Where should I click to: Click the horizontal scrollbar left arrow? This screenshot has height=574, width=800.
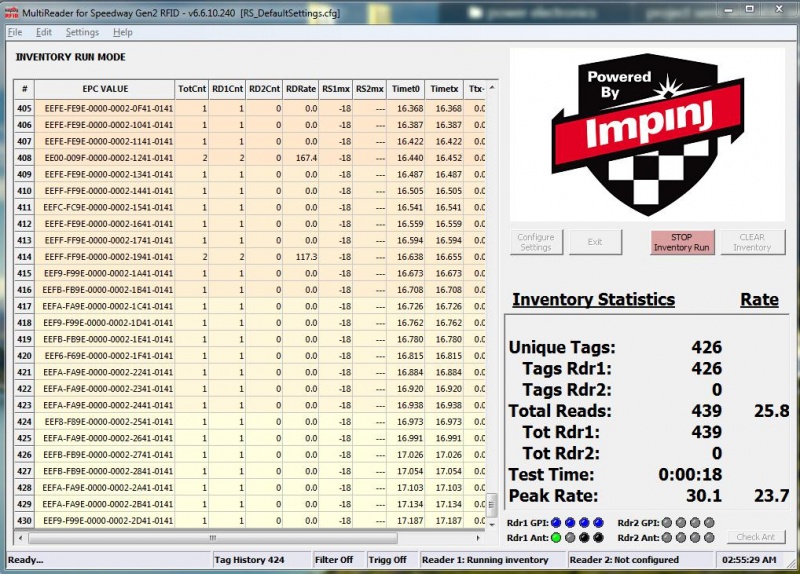20,538
